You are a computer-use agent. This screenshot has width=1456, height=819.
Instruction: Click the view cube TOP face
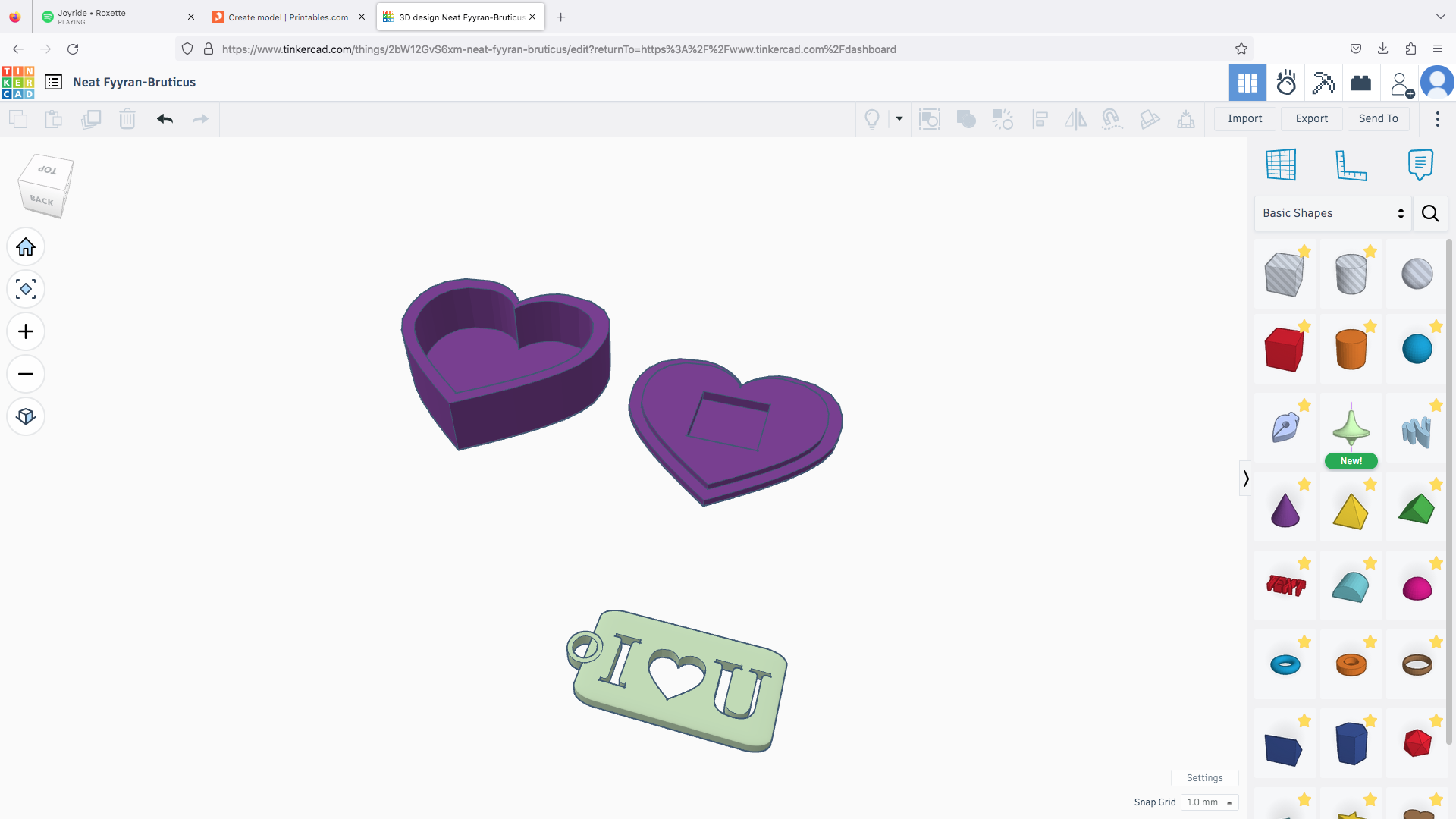[48, 170]
